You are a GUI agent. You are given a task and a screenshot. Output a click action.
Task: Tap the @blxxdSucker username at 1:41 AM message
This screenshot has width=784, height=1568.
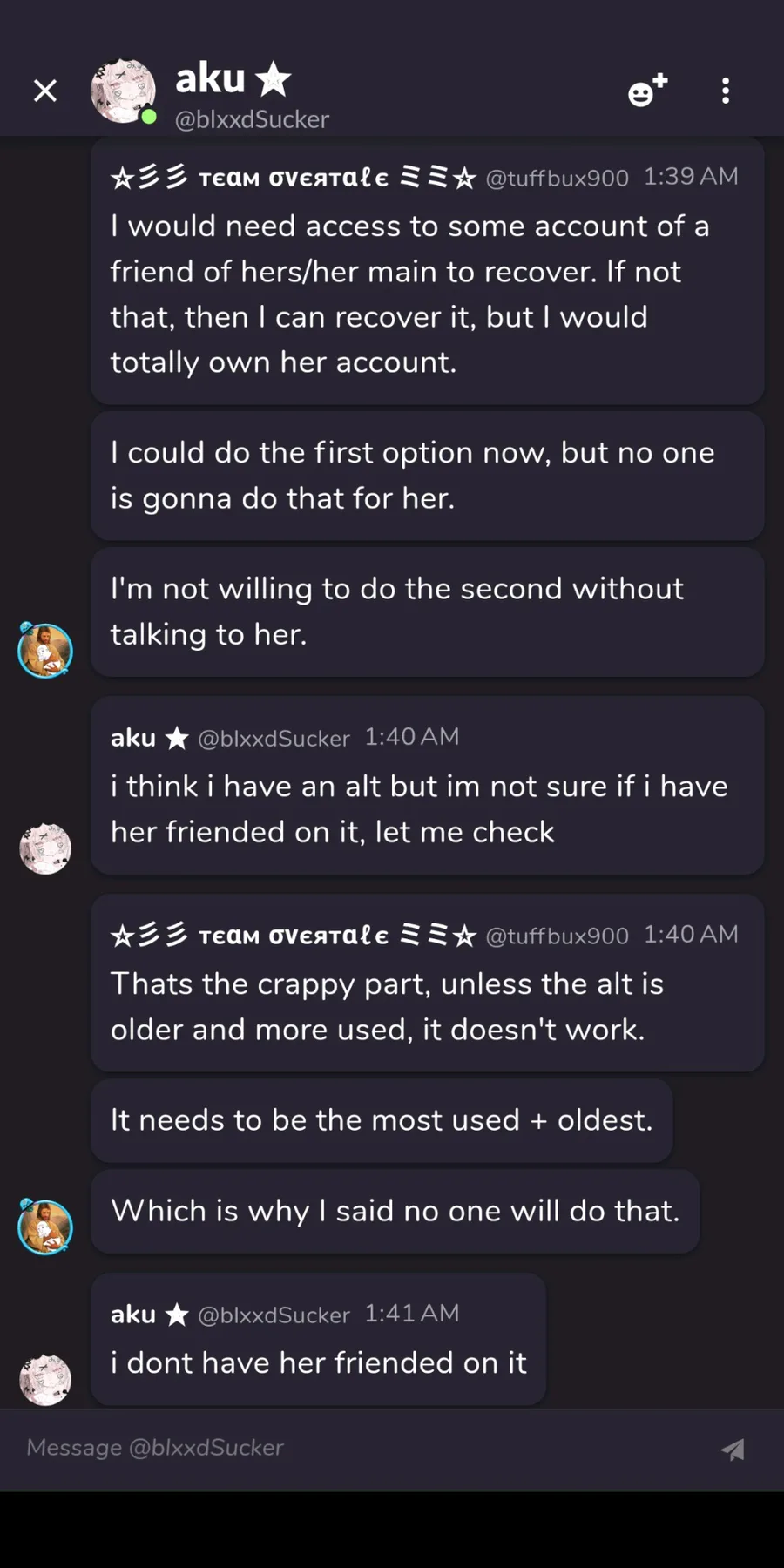(x=274, y=1315)
